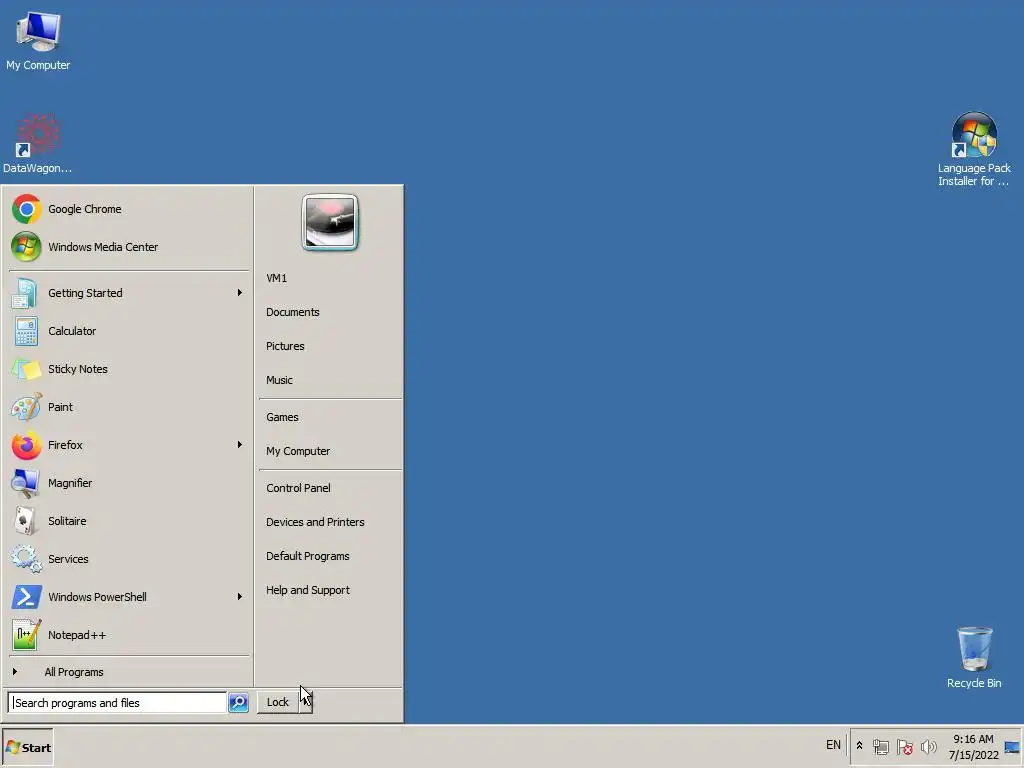Image resolution: width=1024 pixels, height=768 pixels.
Task: Launch the Windows PowerShell icon
Action: point(26,597)
